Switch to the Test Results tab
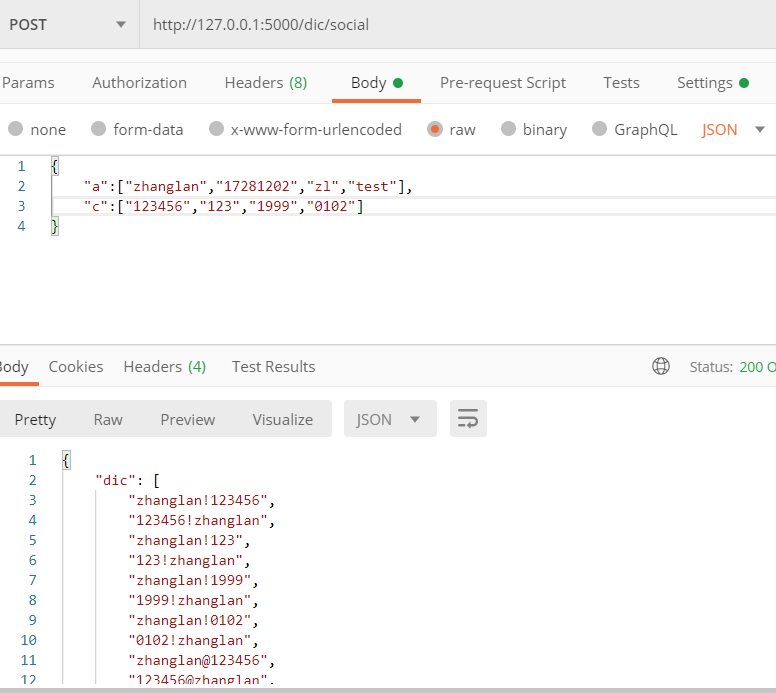 (274, 367)
